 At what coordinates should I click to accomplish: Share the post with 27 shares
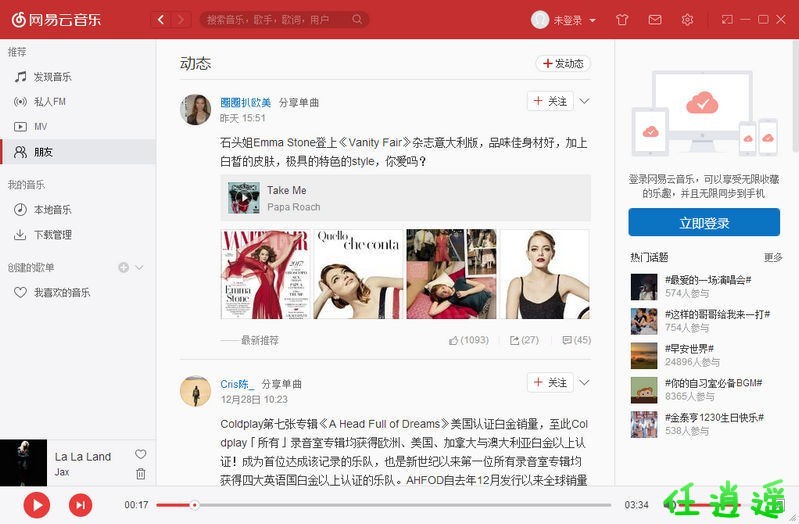coord(524,340)
